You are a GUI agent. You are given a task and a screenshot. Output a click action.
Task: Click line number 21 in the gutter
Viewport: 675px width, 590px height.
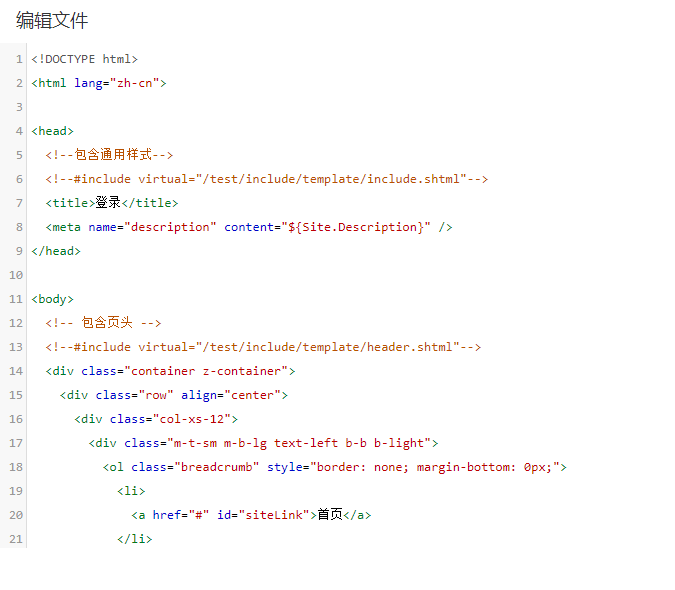[16, 539]
